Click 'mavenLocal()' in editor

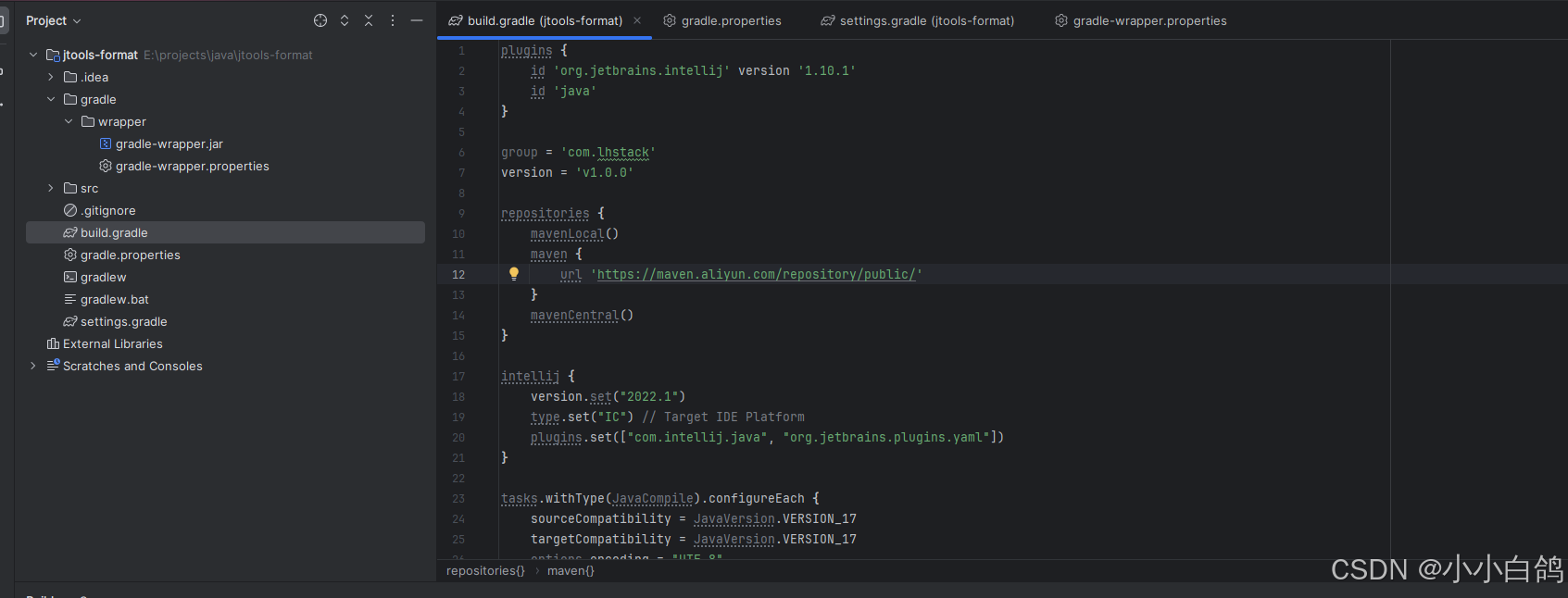click(x=574, y=233)
